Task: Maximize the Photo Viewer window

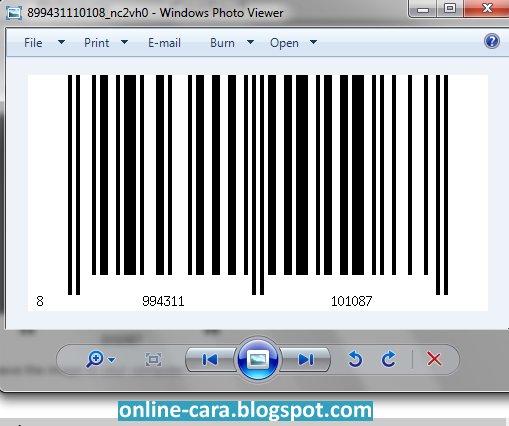Action: pyautogui.click(x=450, y=8)
